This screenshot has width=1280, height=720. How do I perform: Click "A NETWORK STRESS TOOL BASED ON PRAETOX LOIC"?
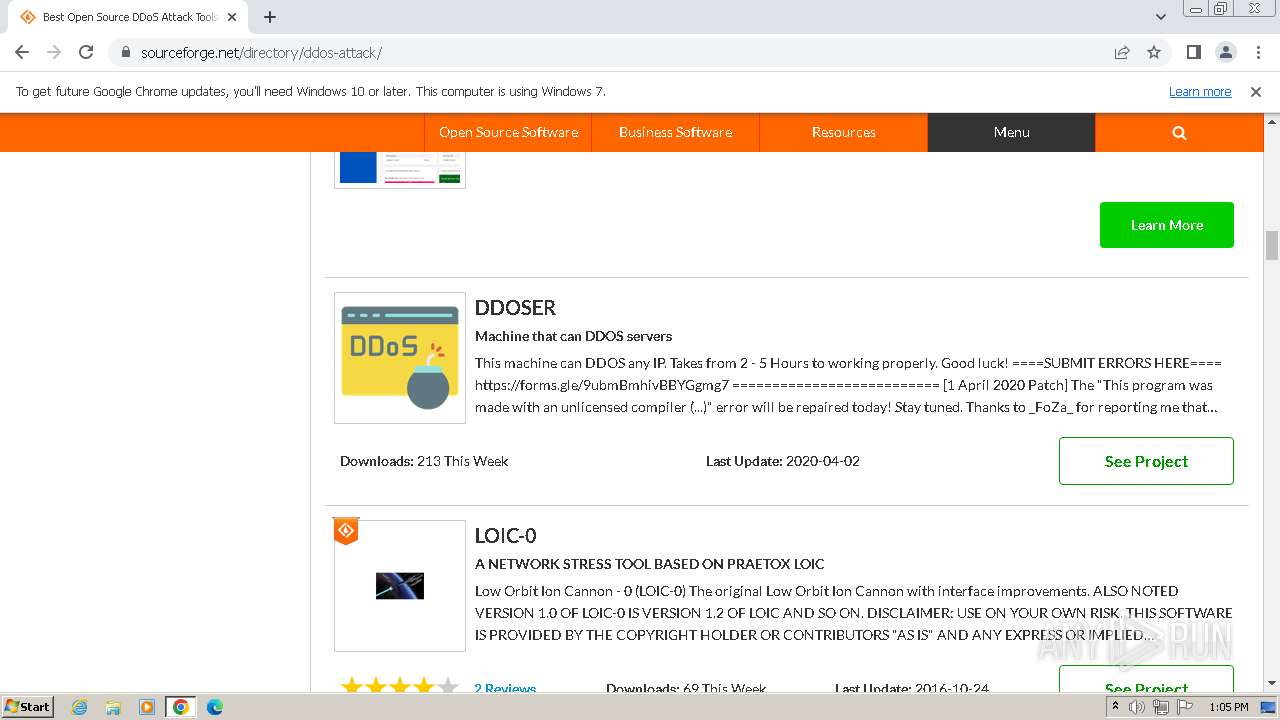(650, 564)
